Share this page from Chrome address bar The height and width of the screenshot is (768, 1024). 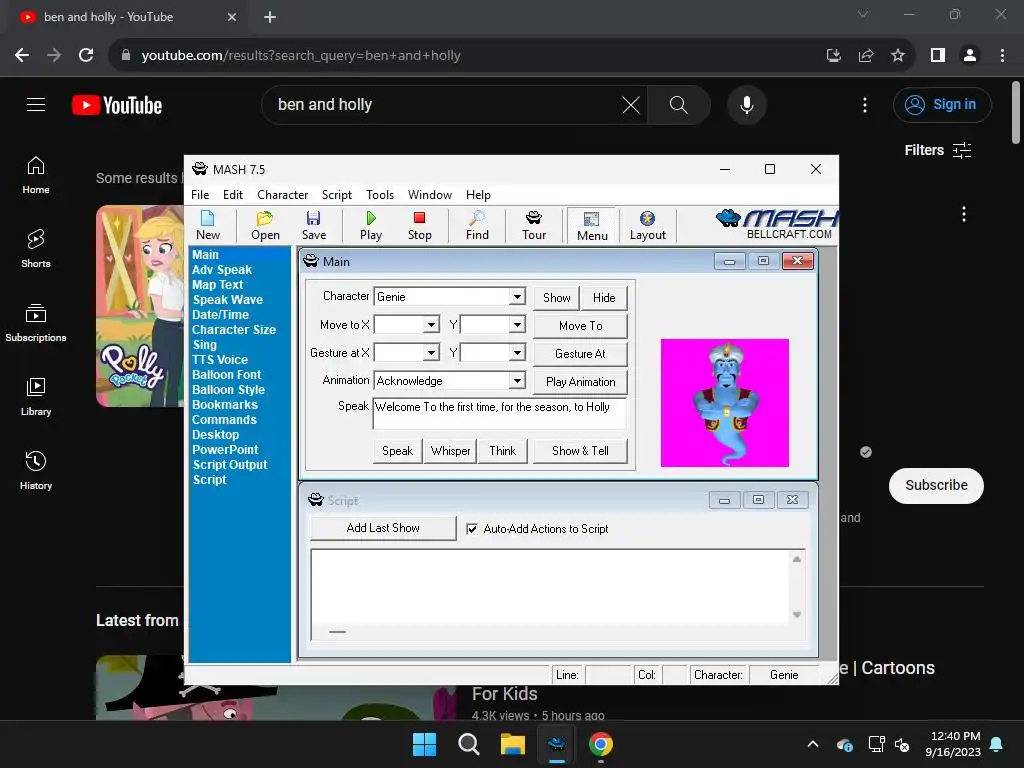coord(866,55)
